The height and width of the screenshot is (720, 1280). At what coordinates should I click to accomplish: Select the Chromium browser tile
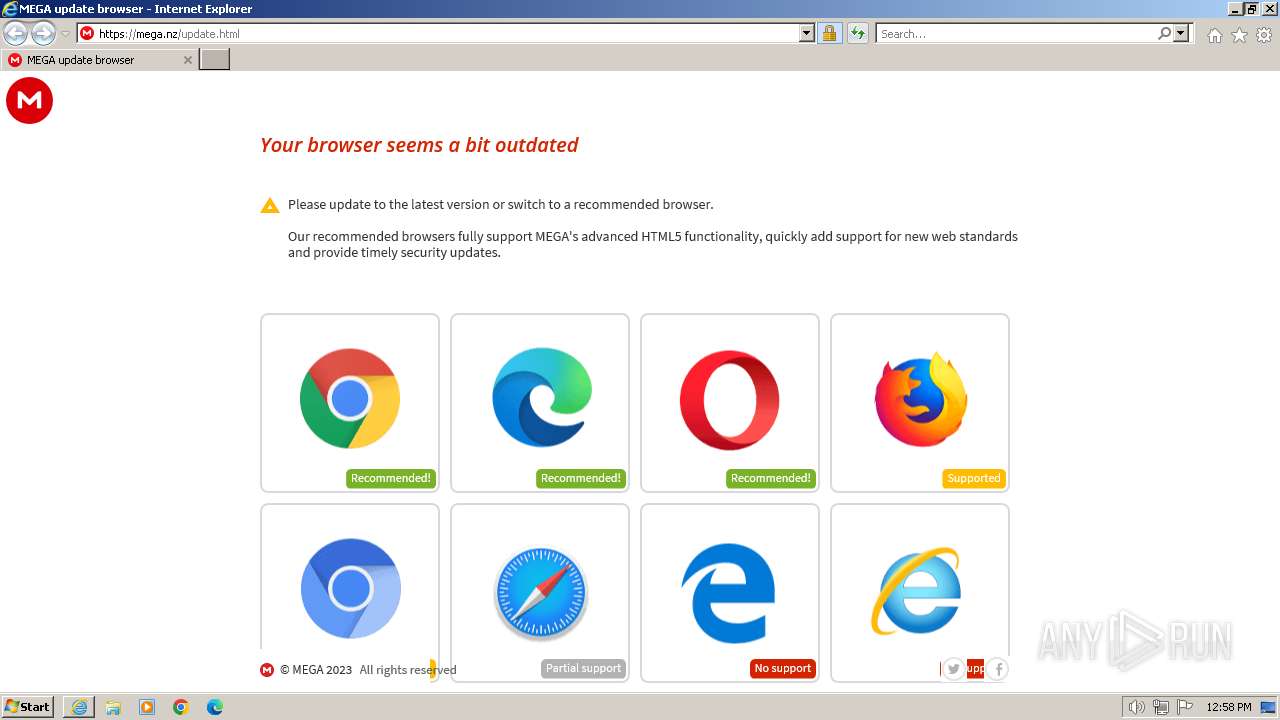coord(350,593)
